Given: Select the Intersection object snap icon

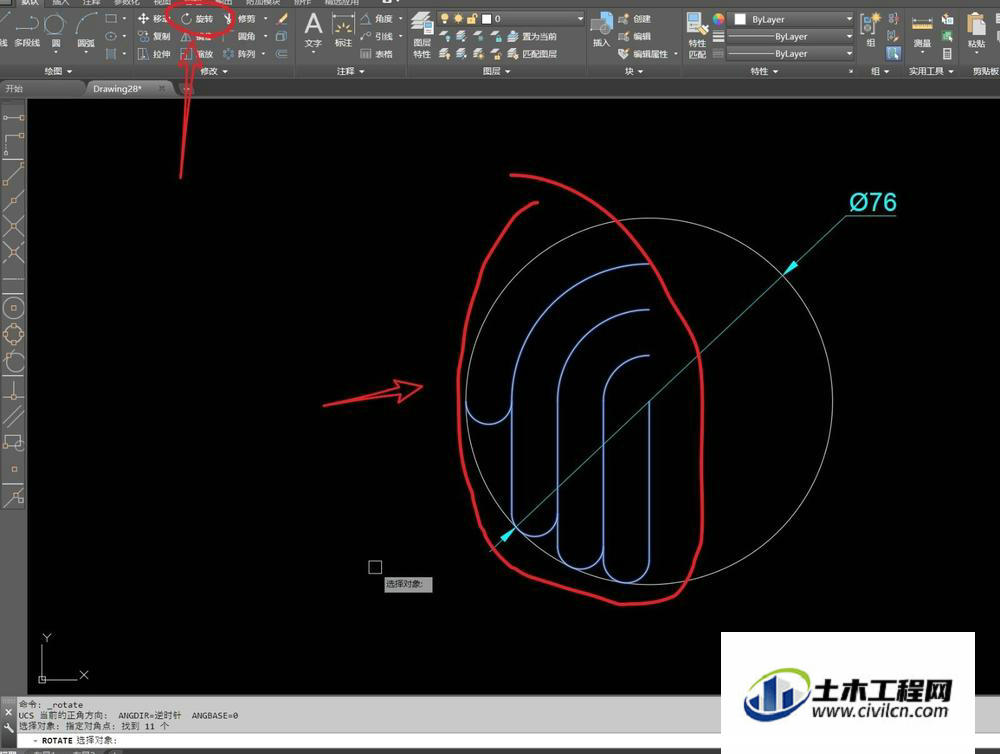Looking at the screenshot, I should 13,226.
